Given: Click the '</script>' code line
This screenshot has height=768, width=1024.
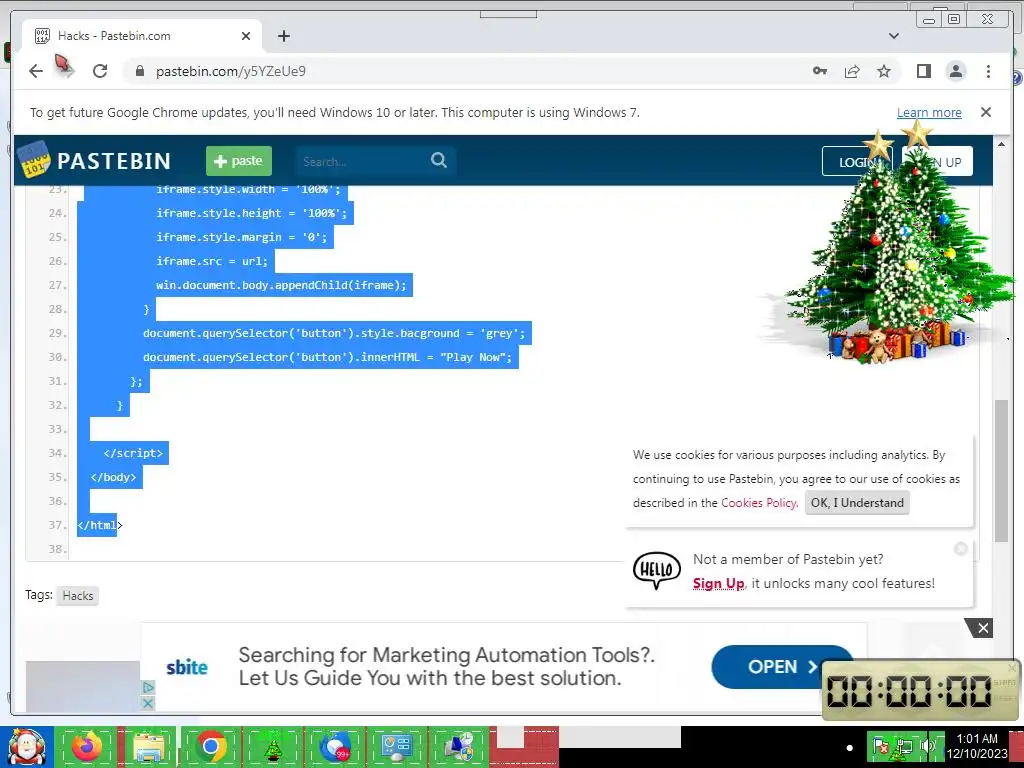Looking at the screenshot, I should coord(133,453).
